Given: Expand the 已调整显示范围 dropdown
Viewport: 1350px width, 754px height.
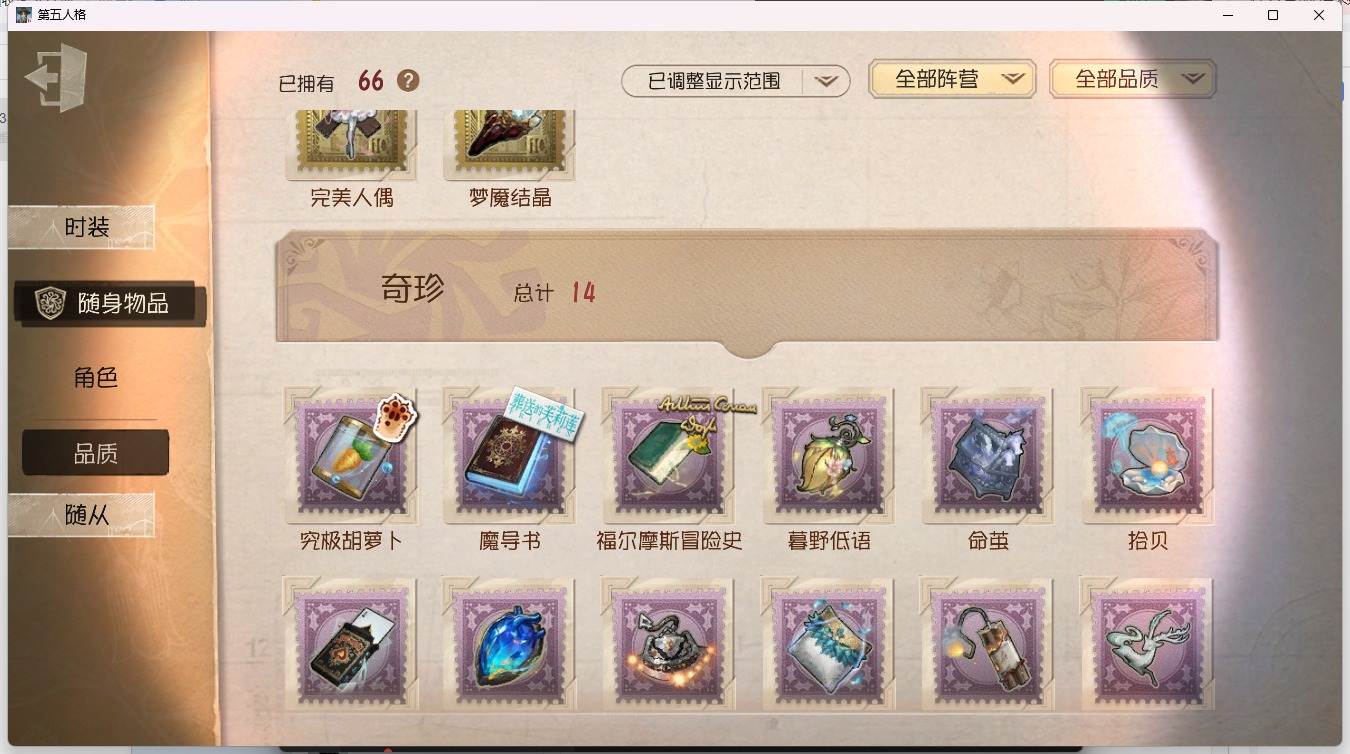Looking at the screenshot, I should [736, 81].
